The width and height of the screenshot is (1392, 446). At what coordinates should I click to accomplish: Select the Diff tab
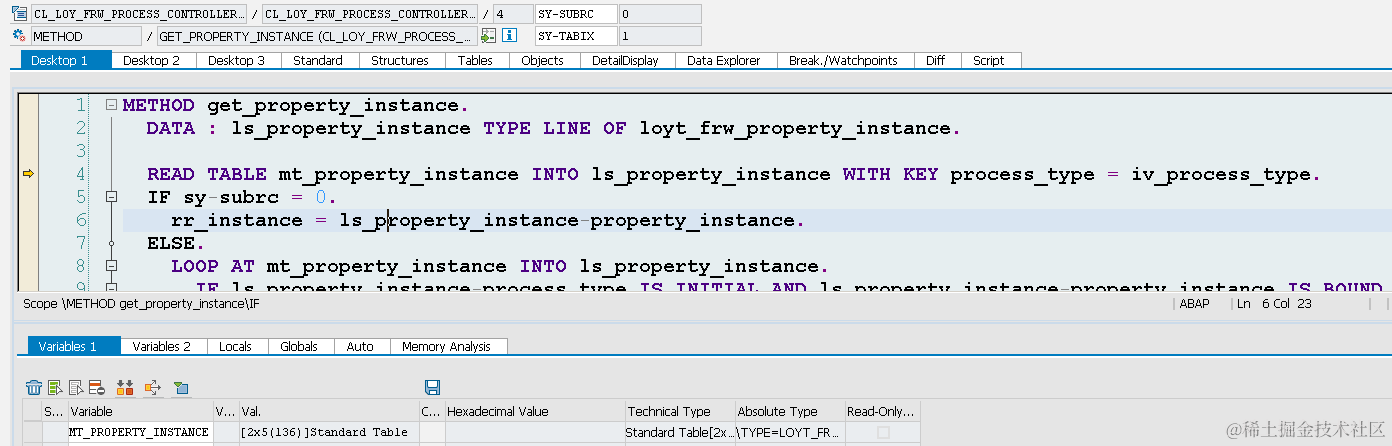click(935, 60)
